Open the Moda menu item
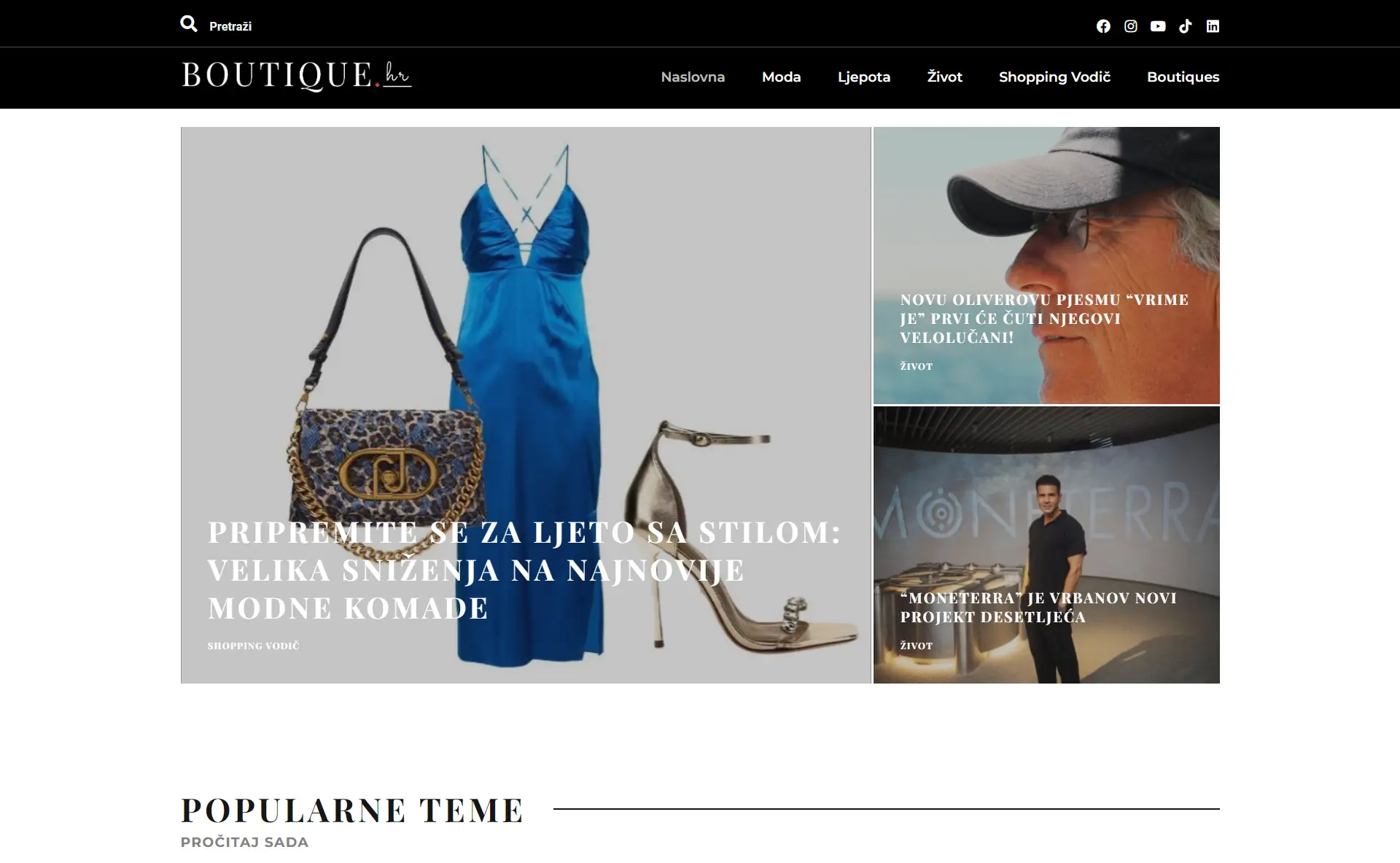The width and height of the screenshot is (1400, 863). (x=781, y=77)
